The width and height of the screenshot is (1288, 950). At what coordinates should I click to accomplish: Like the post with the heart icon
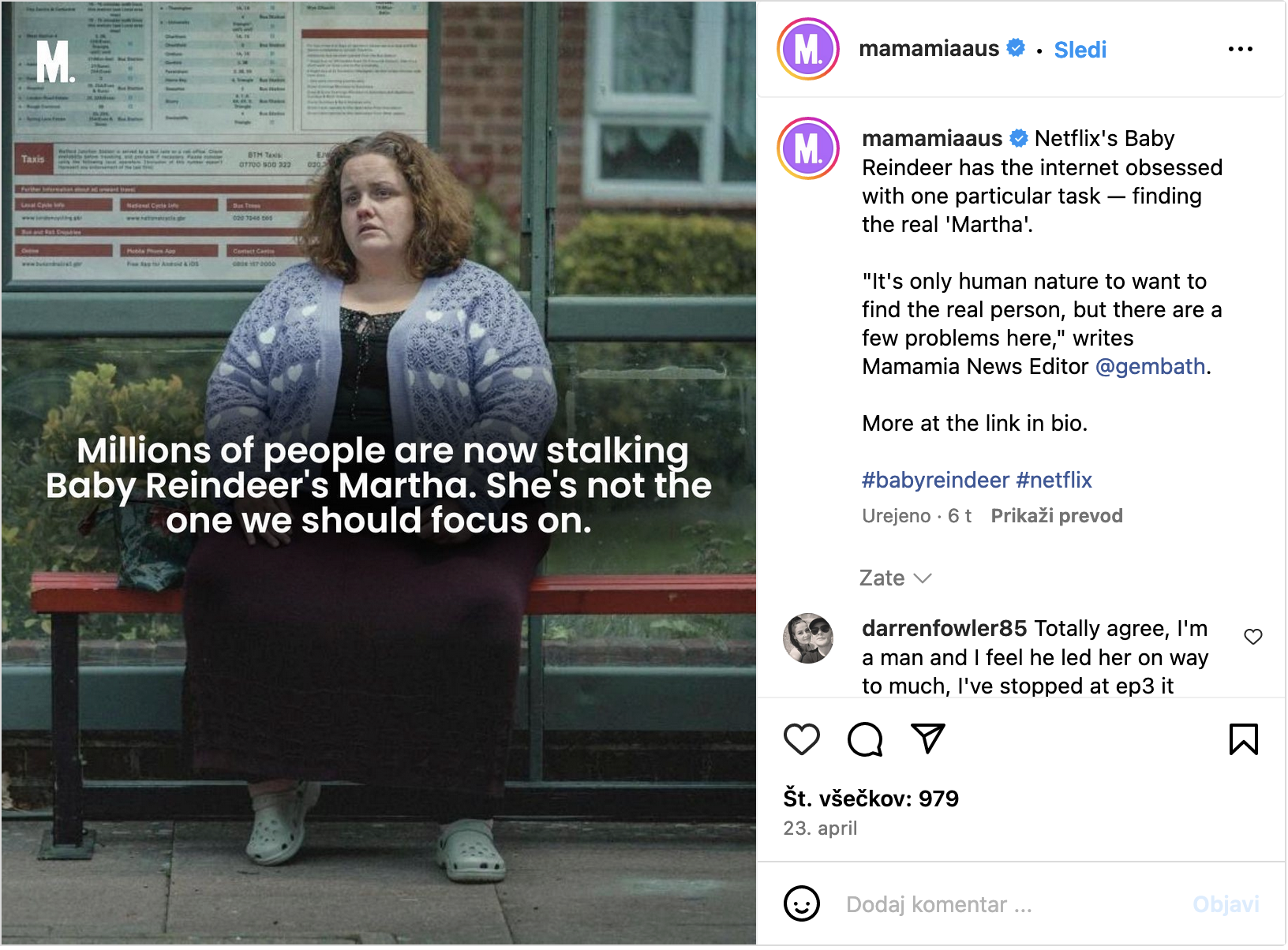coord(801,739)
